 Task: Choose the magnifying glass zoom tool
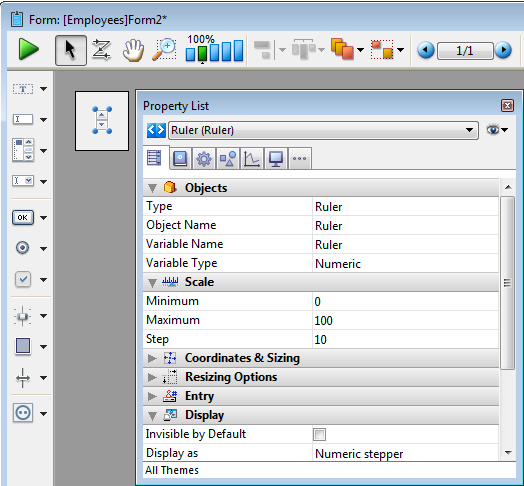[164, 50]
